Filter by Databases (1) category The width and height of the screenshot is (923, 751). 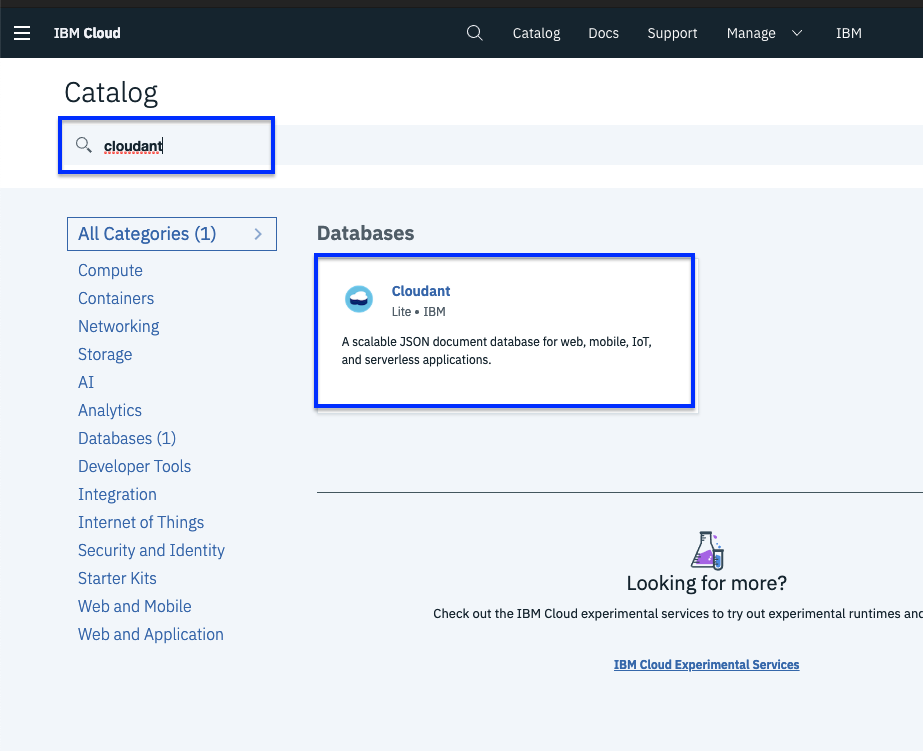click(x=127, y=438)
